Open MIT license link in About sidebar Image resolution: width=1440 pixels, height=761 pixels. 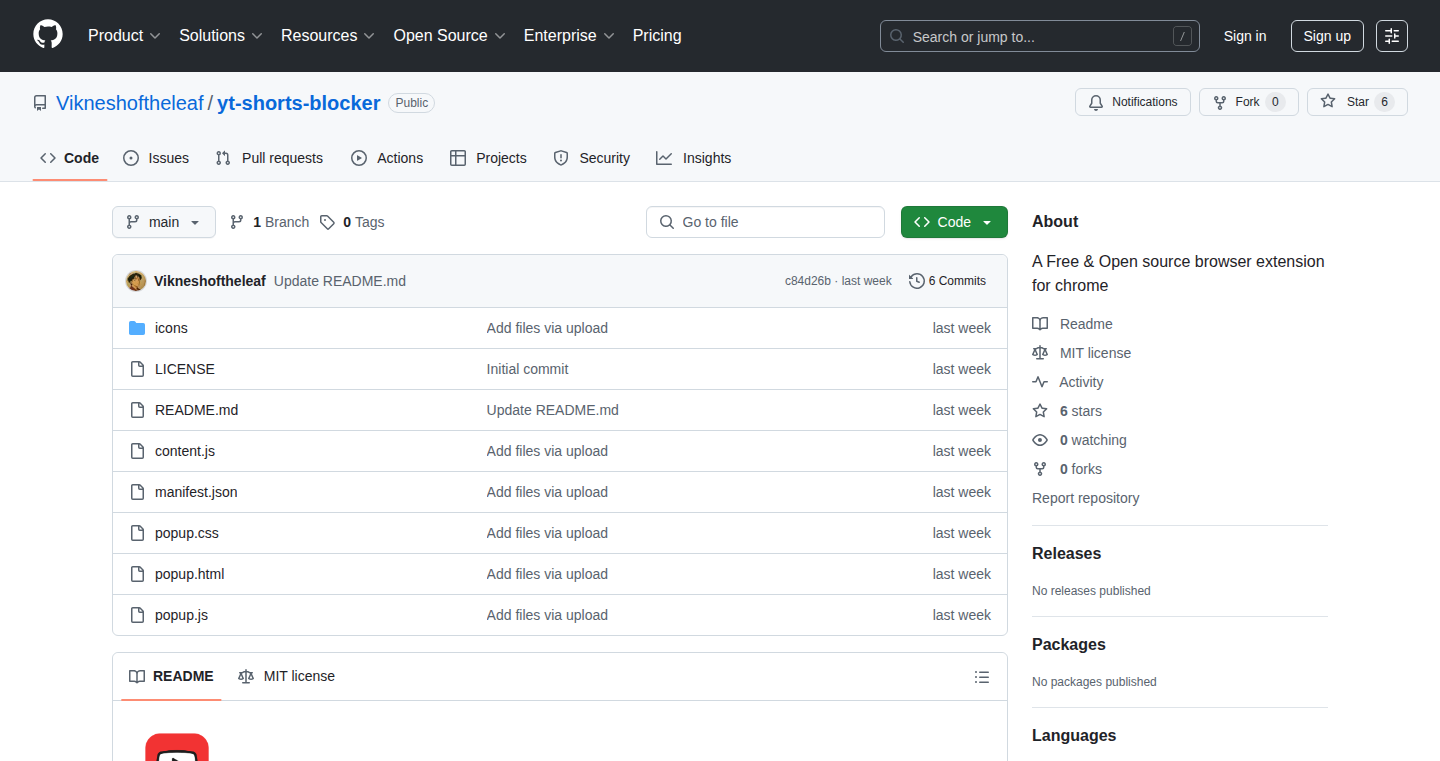tap(1082, 353)
